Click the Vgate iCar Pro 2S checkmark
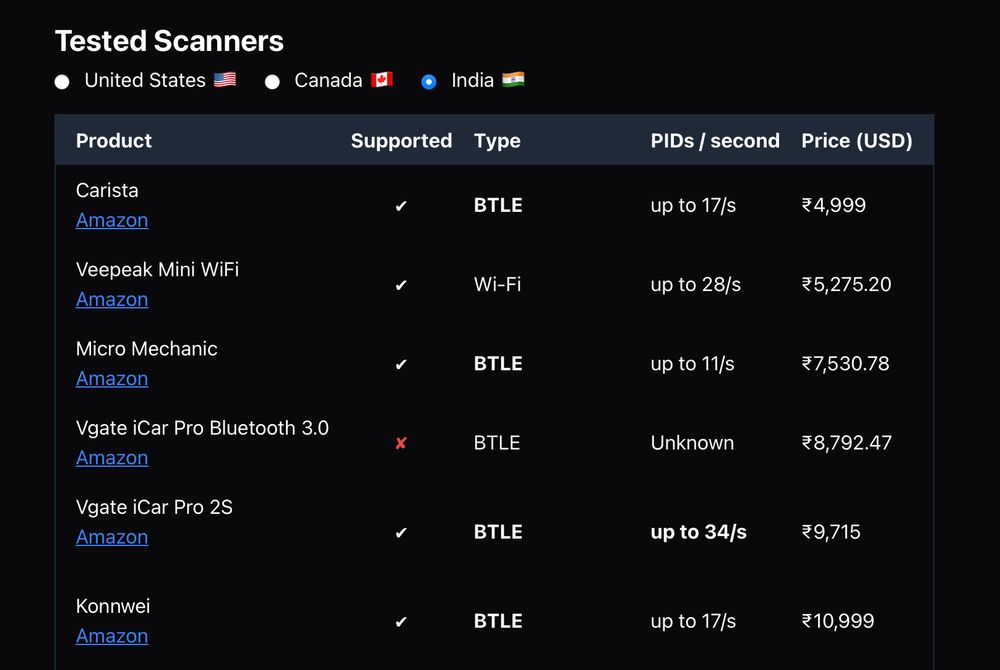Image resolution: width=1000 pixels, height=670 pixels. [x=401, y=532]
